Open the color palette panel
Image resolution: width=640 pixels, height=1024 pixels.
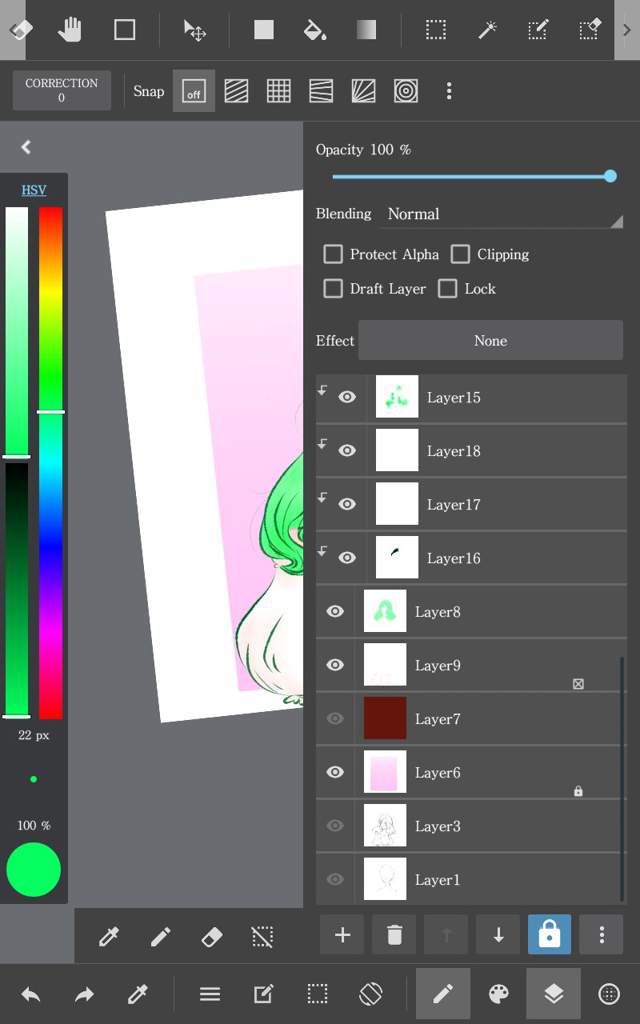[x=499, y=995]
